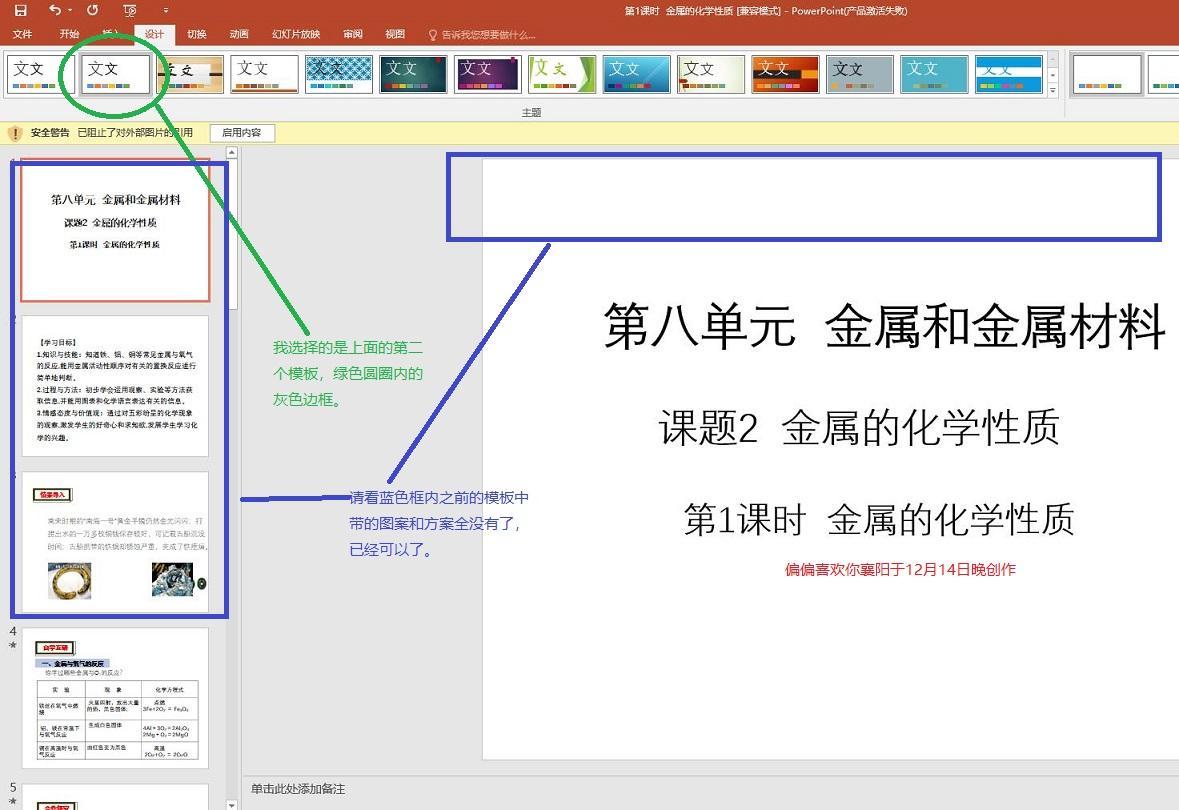Open the Customize Quick Access Toolbar dropdown
The height and width of the screenshot is (810, 1179).
(165, 11)
